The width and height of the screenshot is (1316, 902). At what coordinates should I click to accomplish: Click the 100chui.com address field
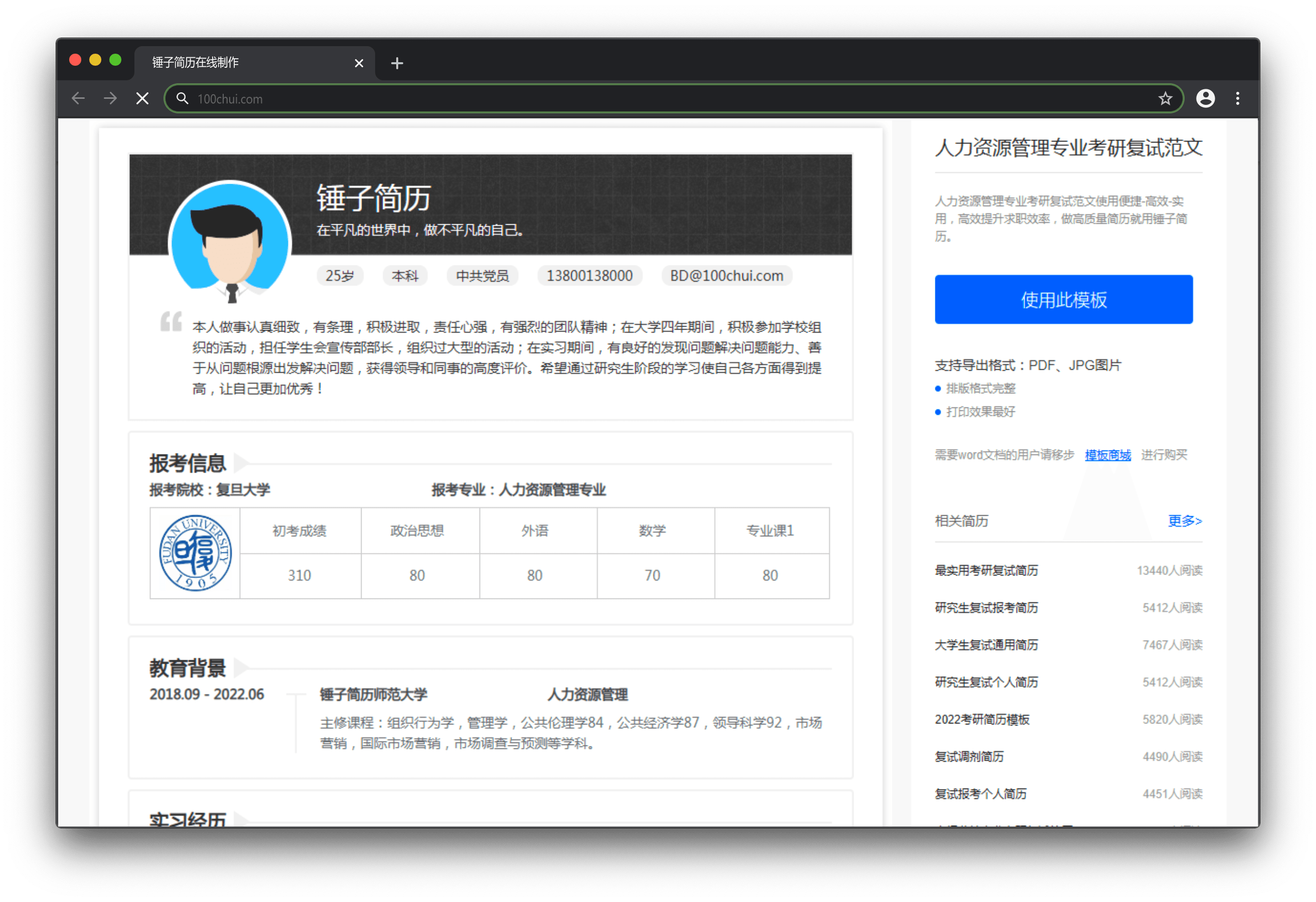pyautogui.click(x=674, y=99)
